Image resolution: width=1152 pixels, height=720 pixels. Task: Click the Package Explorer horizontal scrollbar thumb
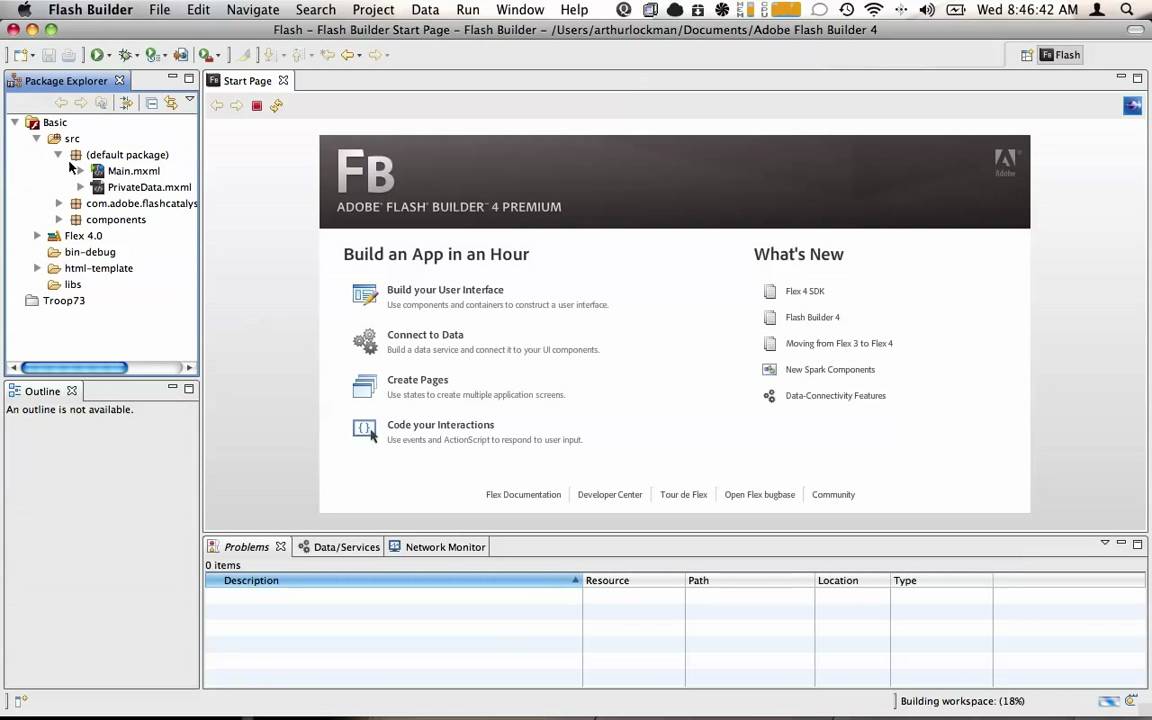point(74,367)
